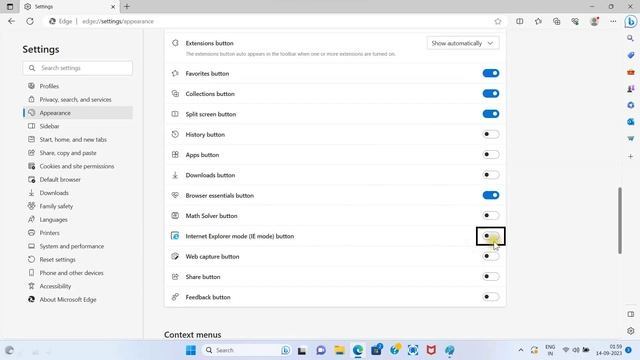
Task: Open Downloads settings section
Action: coord(78,193)
